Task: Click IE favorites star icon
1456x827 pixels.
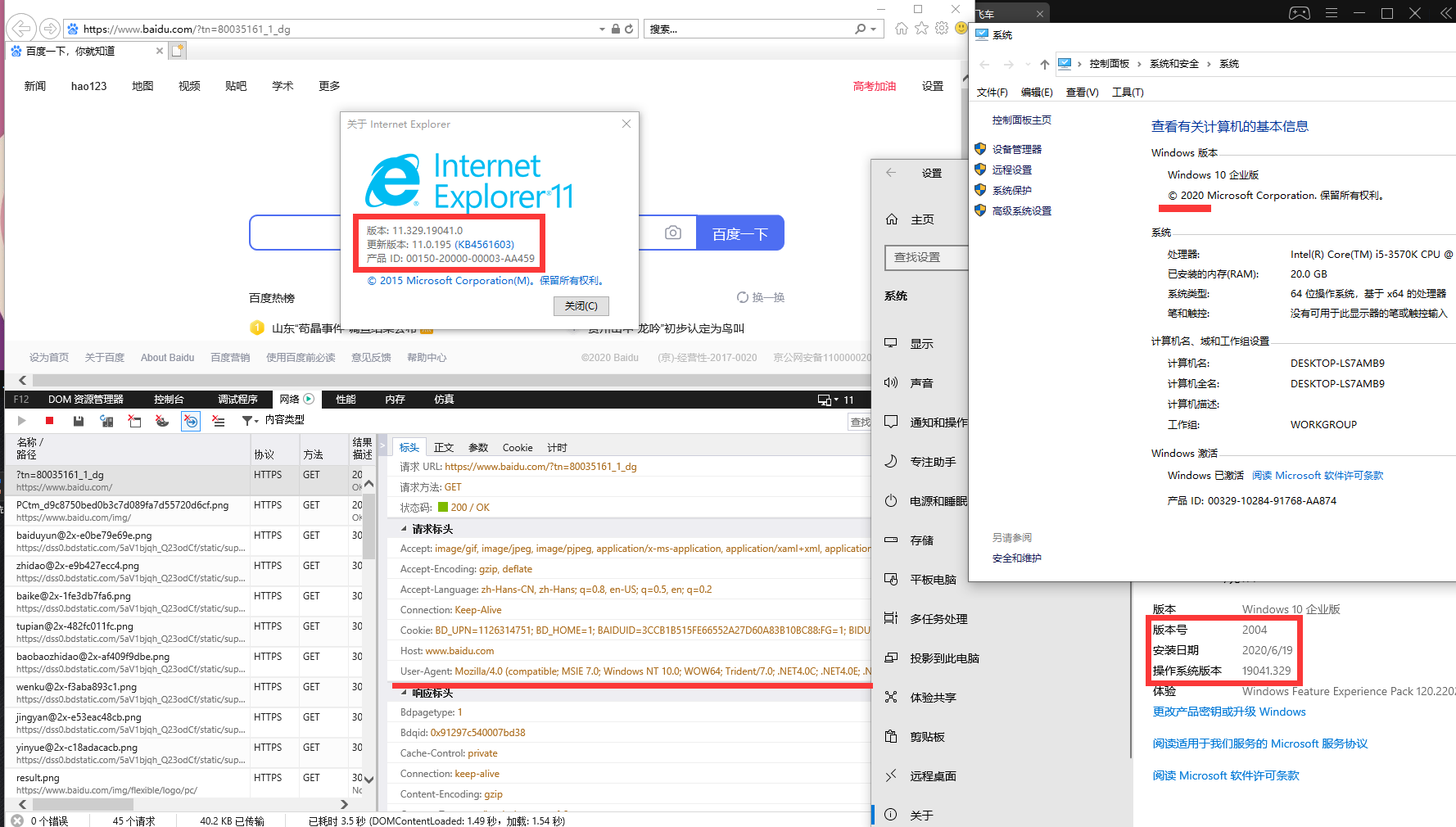Action: pos(922,29)
